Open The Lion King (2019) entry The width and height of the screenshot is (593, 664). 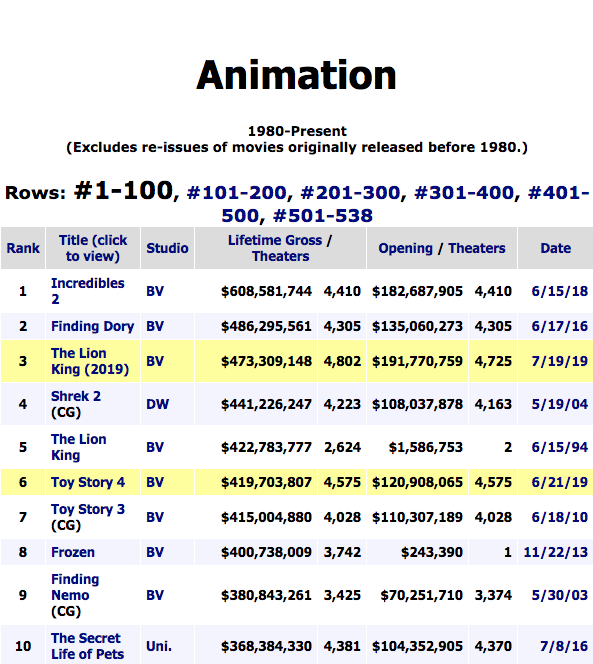(90, 361)
